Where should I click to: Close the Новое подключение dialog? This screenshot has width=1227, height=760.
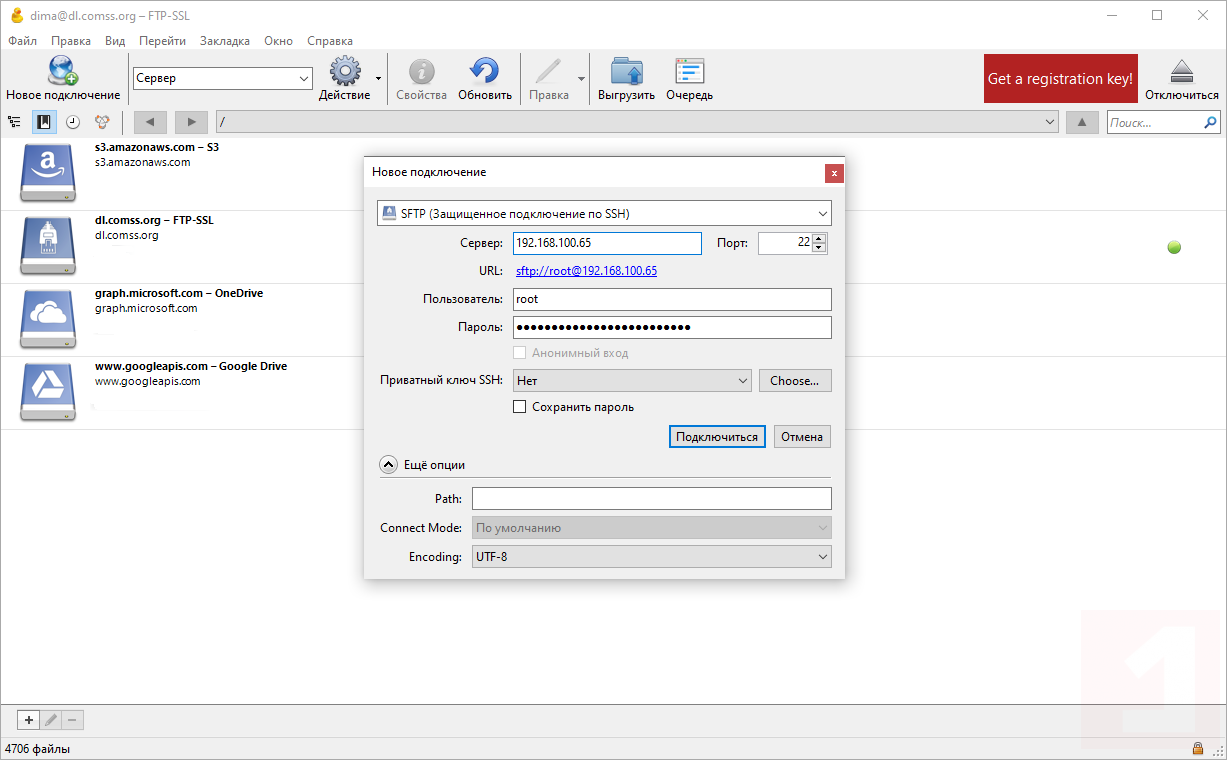pyautogui.click(x=834, y=173)
